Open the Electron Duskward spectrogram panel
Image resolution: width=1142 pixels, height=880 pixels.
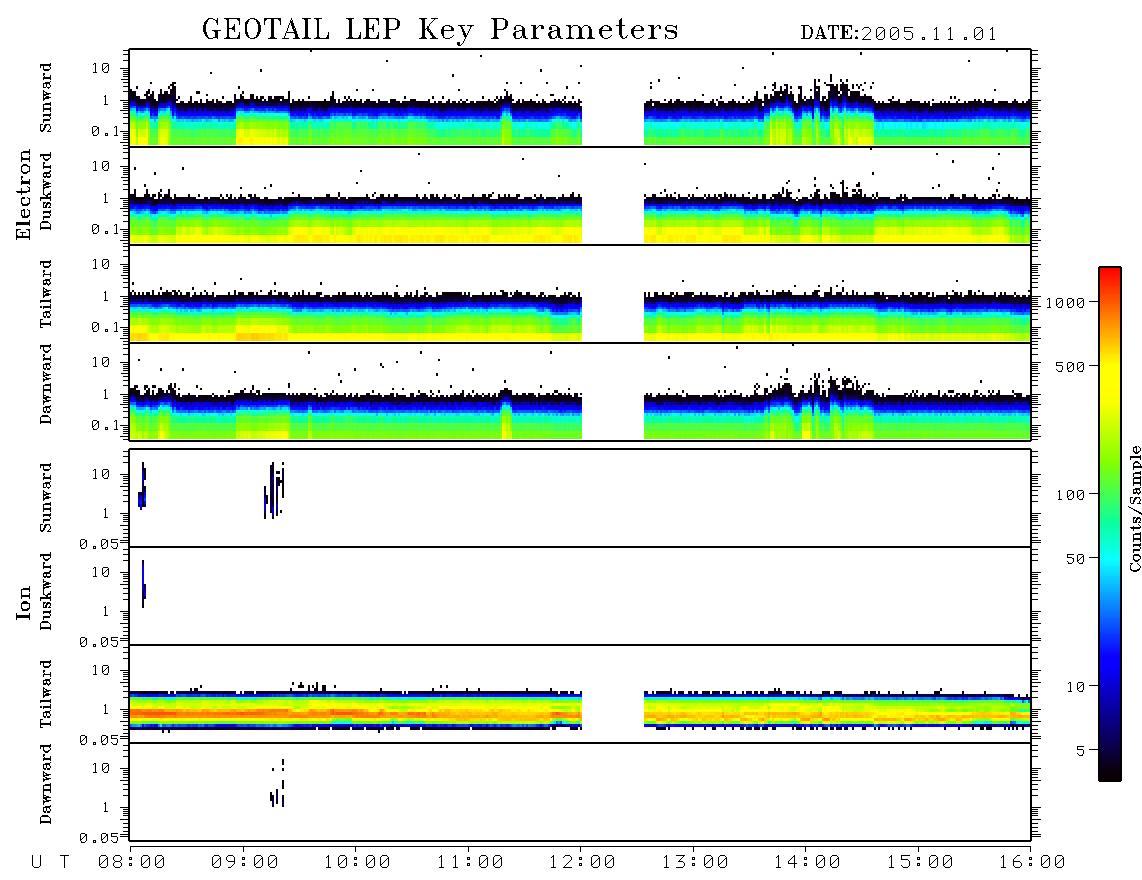[x=580, y=195]
